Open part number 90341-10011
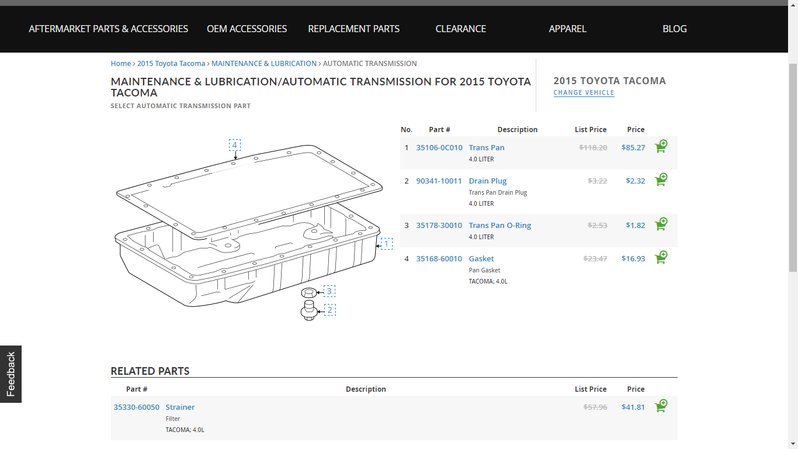Image resolution: width=798 pixels, height=449 pixels. (439, 181)
